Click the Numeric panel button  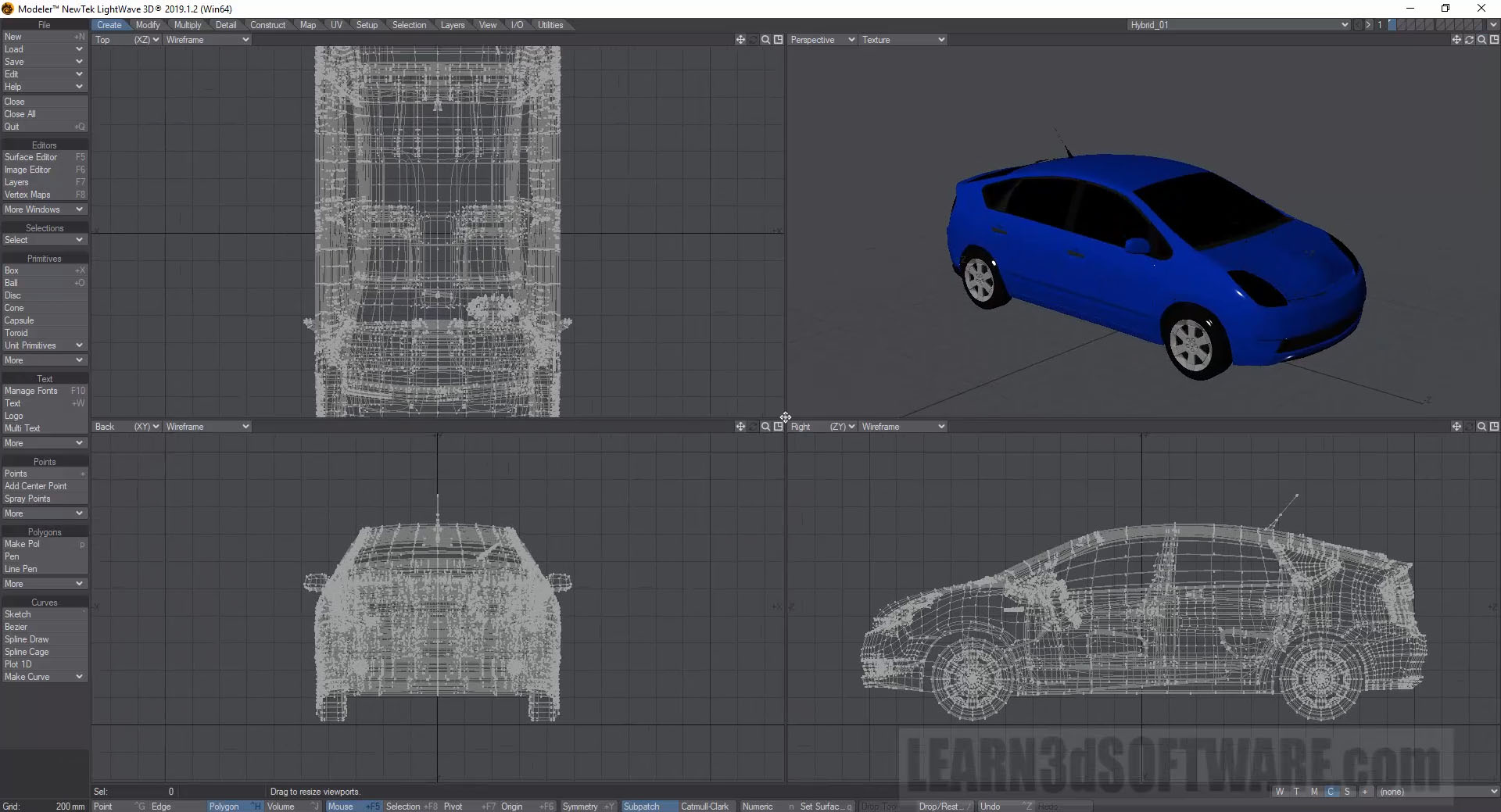tap(757, 807)
